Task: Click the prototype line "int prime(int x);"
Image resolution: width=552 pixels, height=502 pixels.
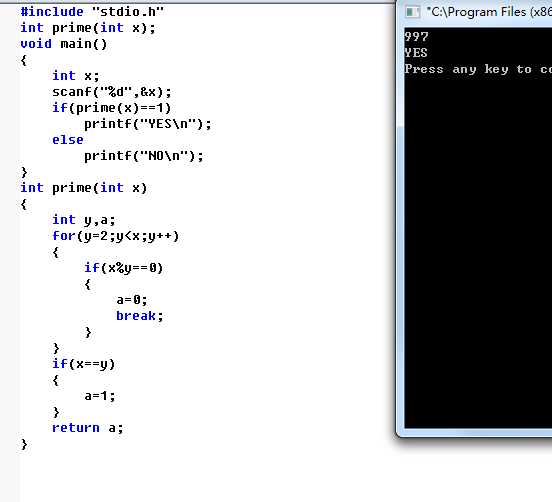Action: tap(88, 28)
